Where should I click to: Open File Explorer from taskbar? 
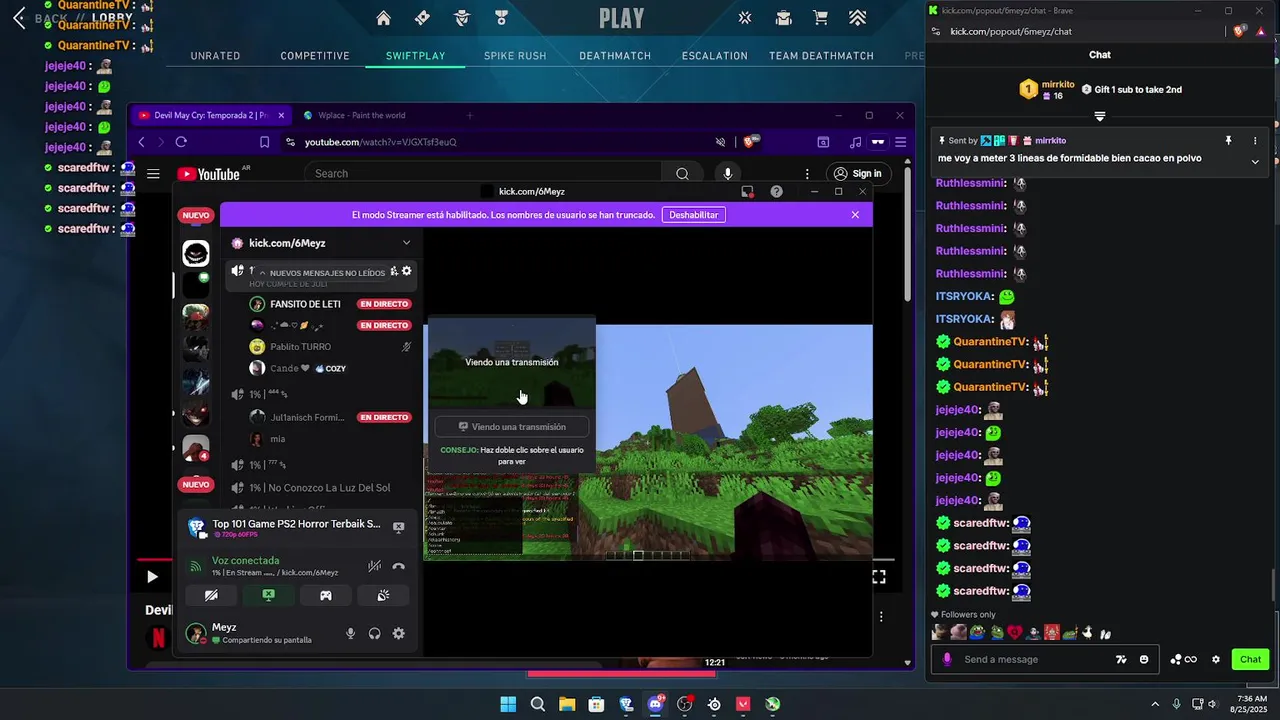pyautogui.click(x=567, y=704)
